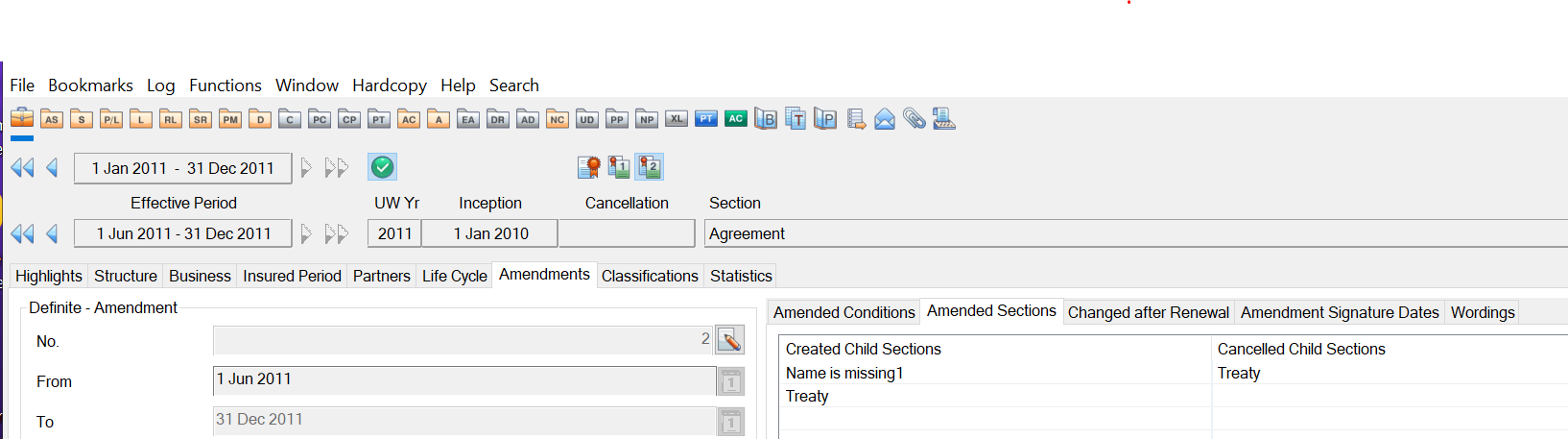Click the P/L folder icon
Image resolution: width=1568 pixels, height=439 pixels.
[111, 119]
